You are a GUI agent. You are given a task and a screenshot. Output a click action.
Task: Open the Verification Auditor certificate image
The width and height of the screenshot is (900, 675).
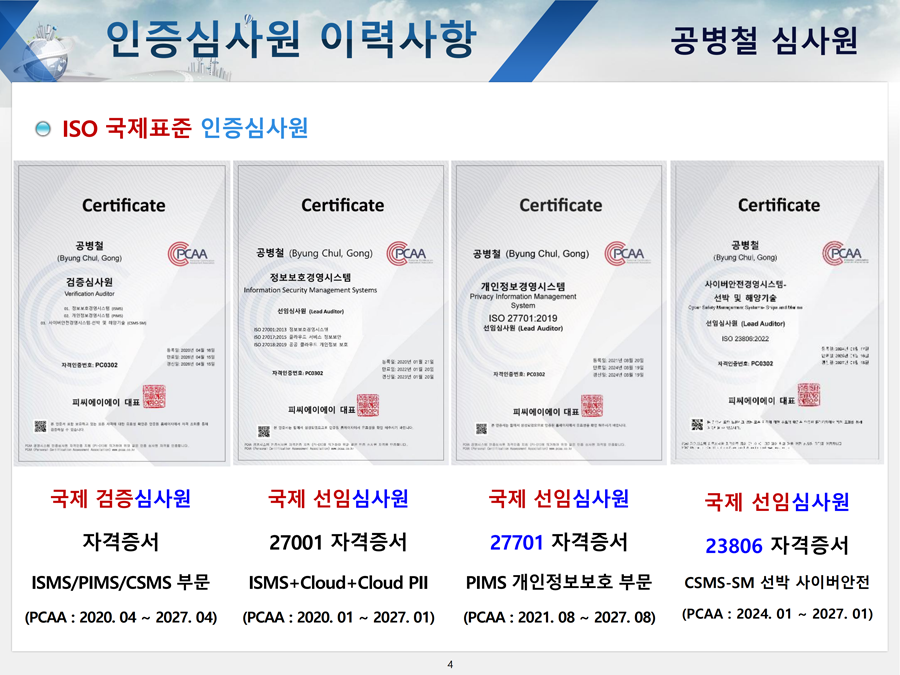[x=122, y=311]
